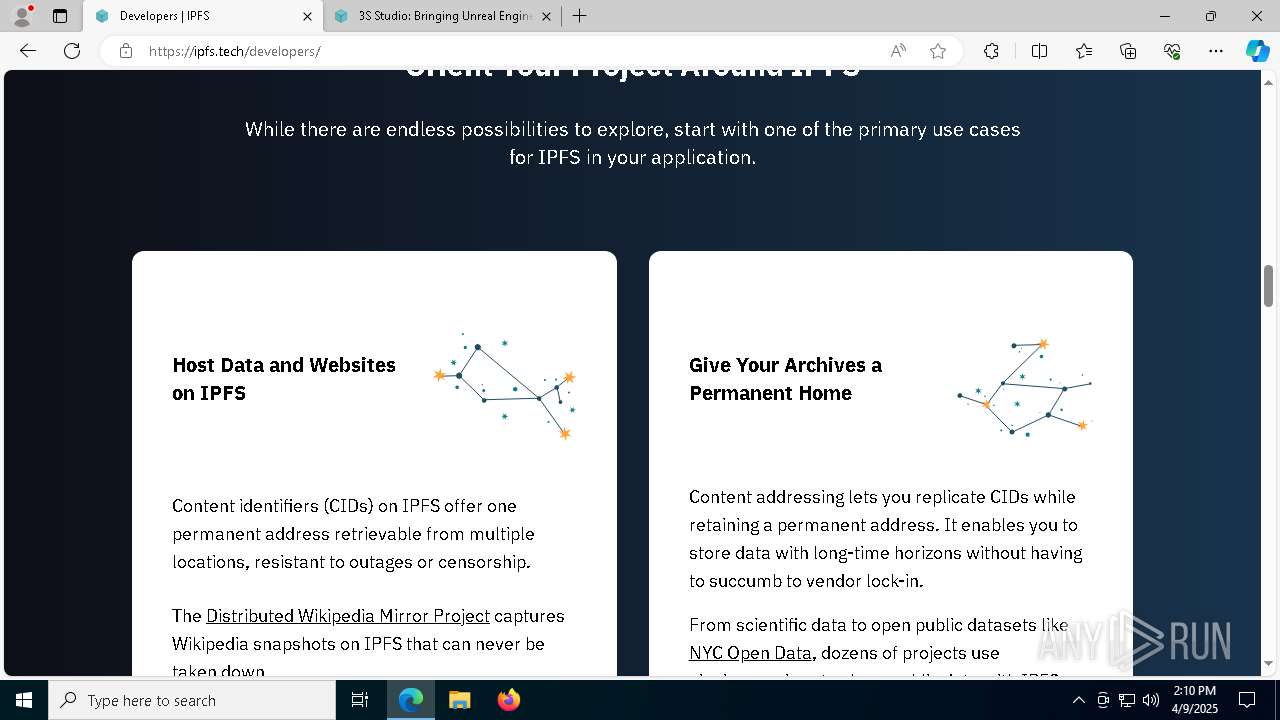
Task: Refresh the current page
Action: (72, 51)
